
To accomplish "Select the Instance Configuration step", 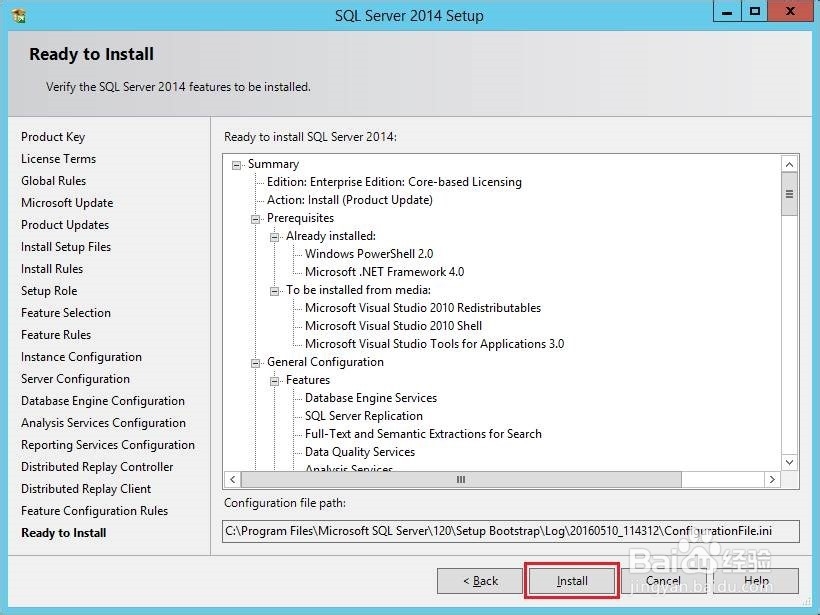I will coord(81,357).
